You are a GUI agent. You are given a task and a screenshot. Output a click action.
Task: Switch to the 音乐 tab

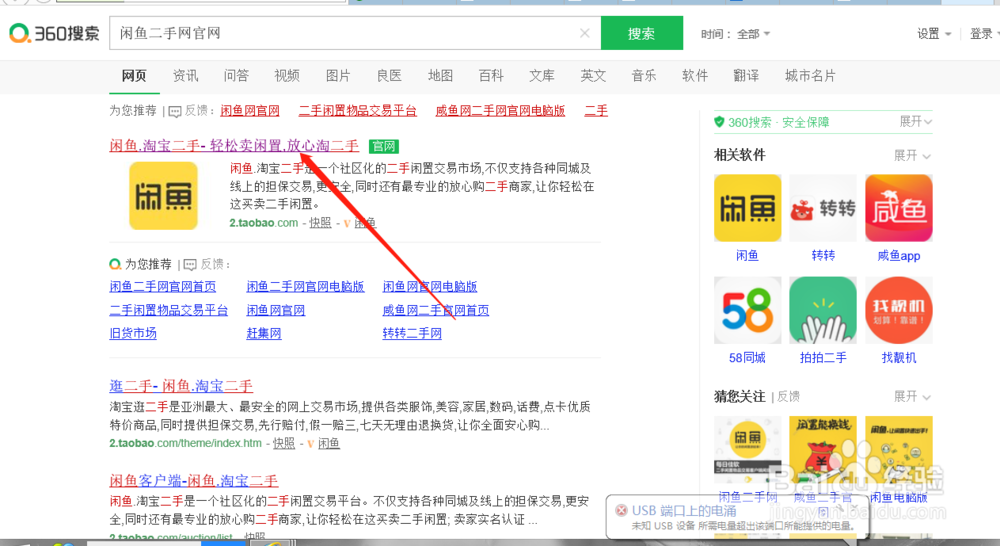[x=644, y=76]
